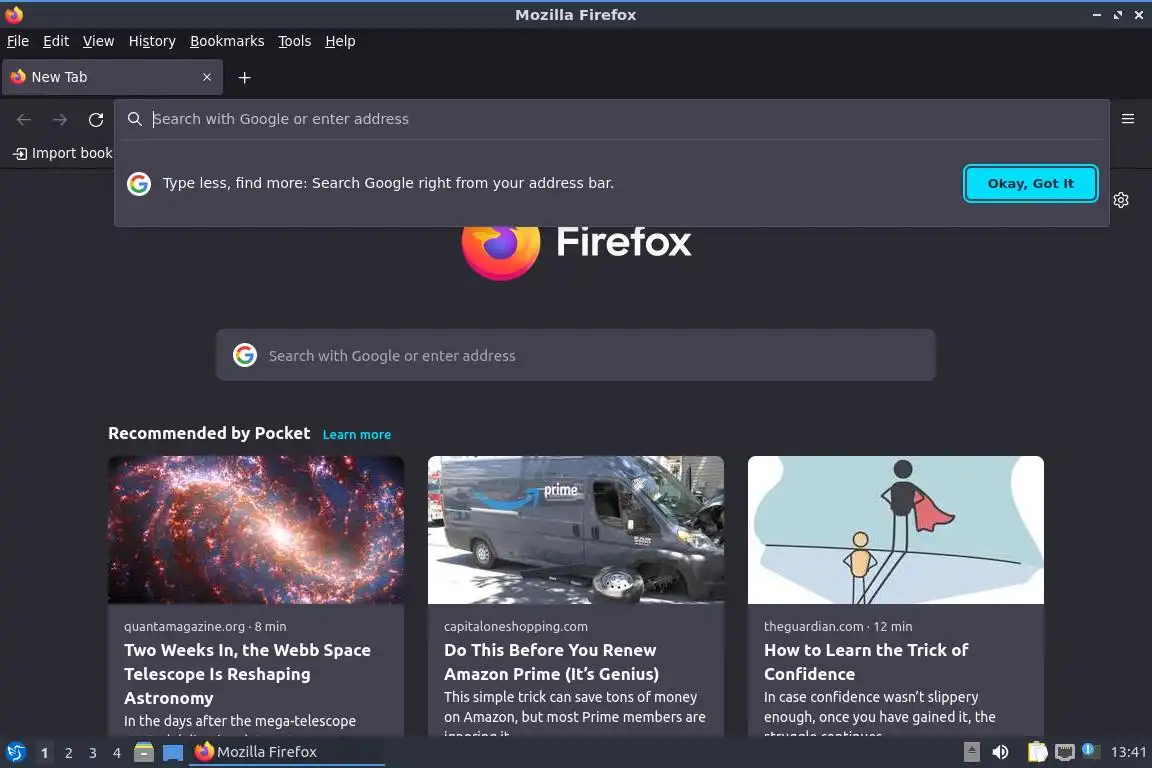Go forward one page
This screenshot has width=1152, height=768.
click(x=60, y=119)
